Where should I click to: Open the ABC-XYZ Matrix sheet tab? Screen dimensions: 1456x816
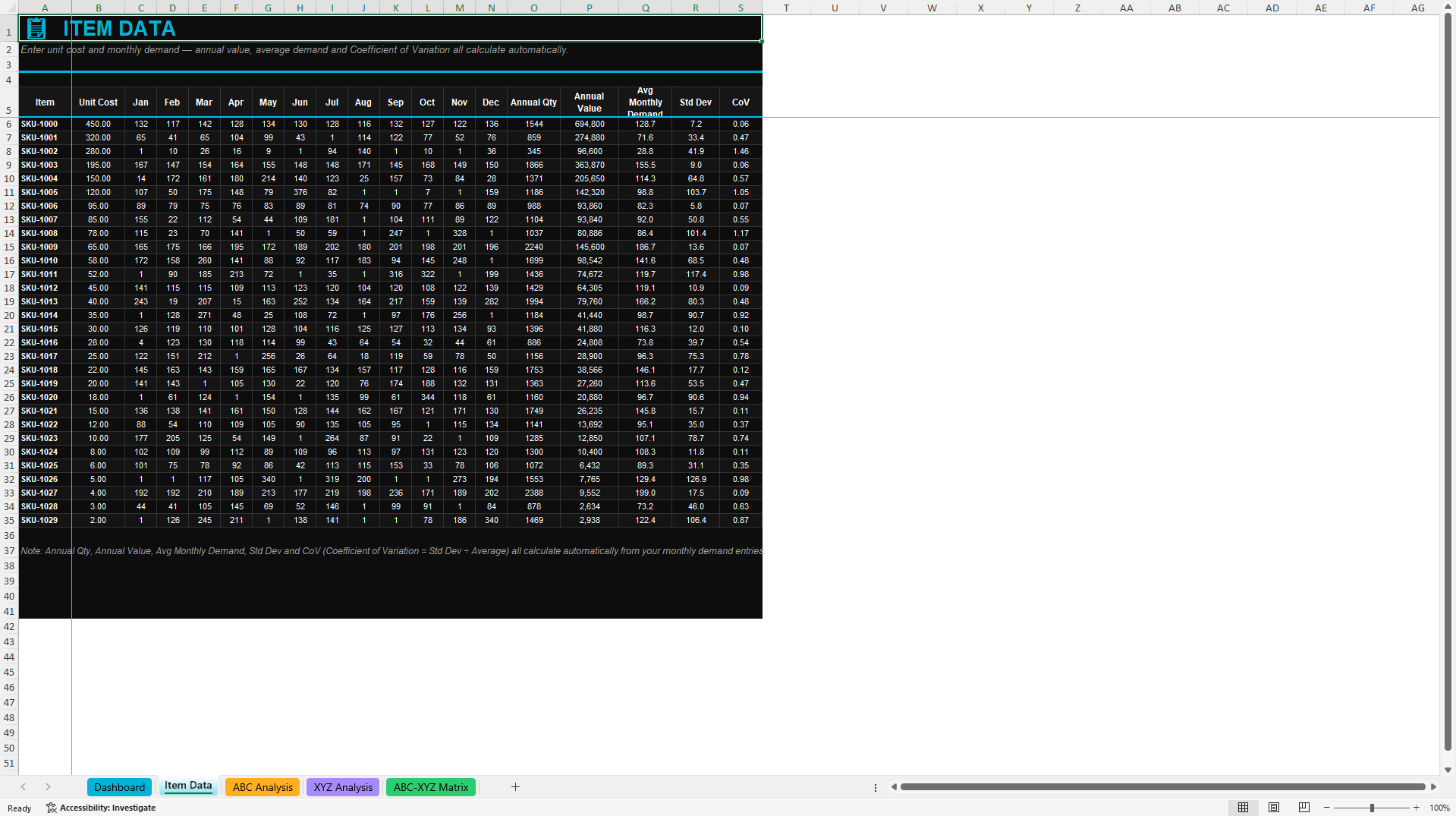point(431,787)
